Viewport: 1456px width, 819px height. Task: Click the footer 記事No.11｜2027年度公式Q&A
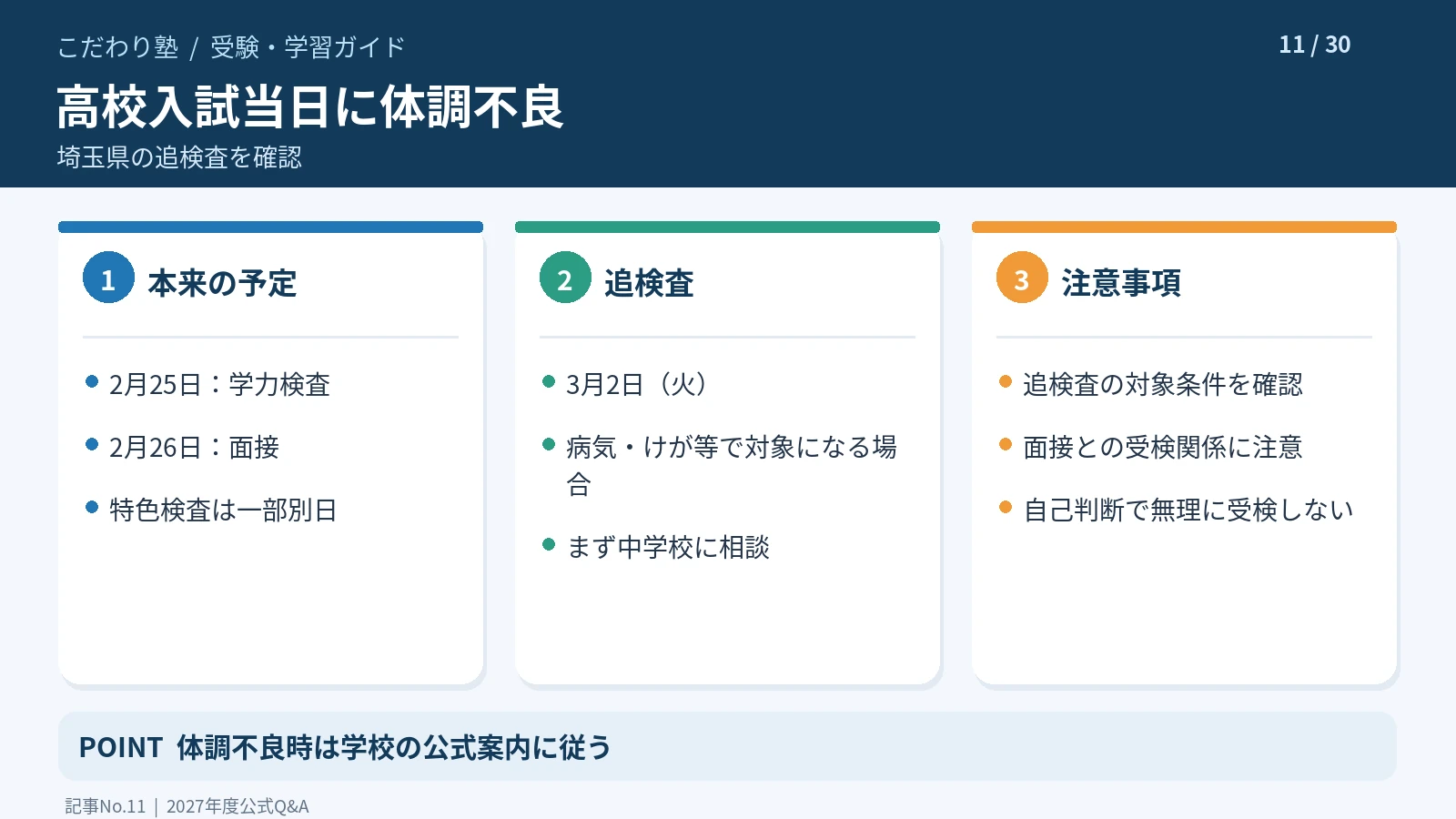click(x=187, y=806)
